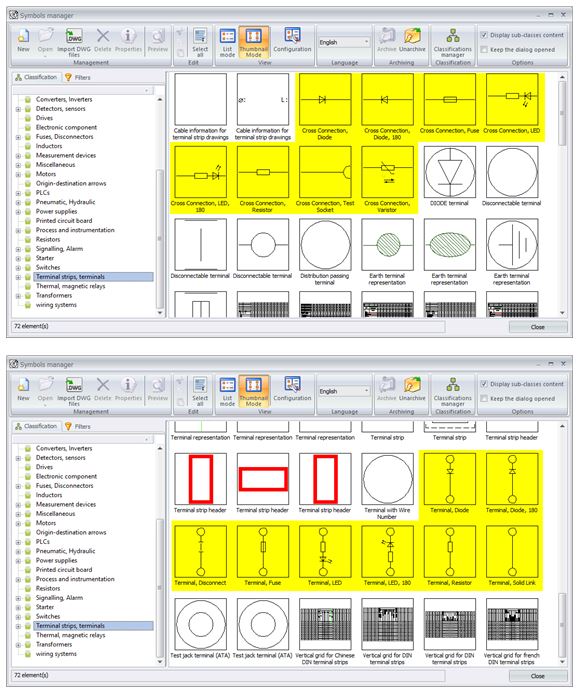Open Configuration in the lower window toolbar
Image resolution: width=578 pixels, height=693 pixels.
292,389
